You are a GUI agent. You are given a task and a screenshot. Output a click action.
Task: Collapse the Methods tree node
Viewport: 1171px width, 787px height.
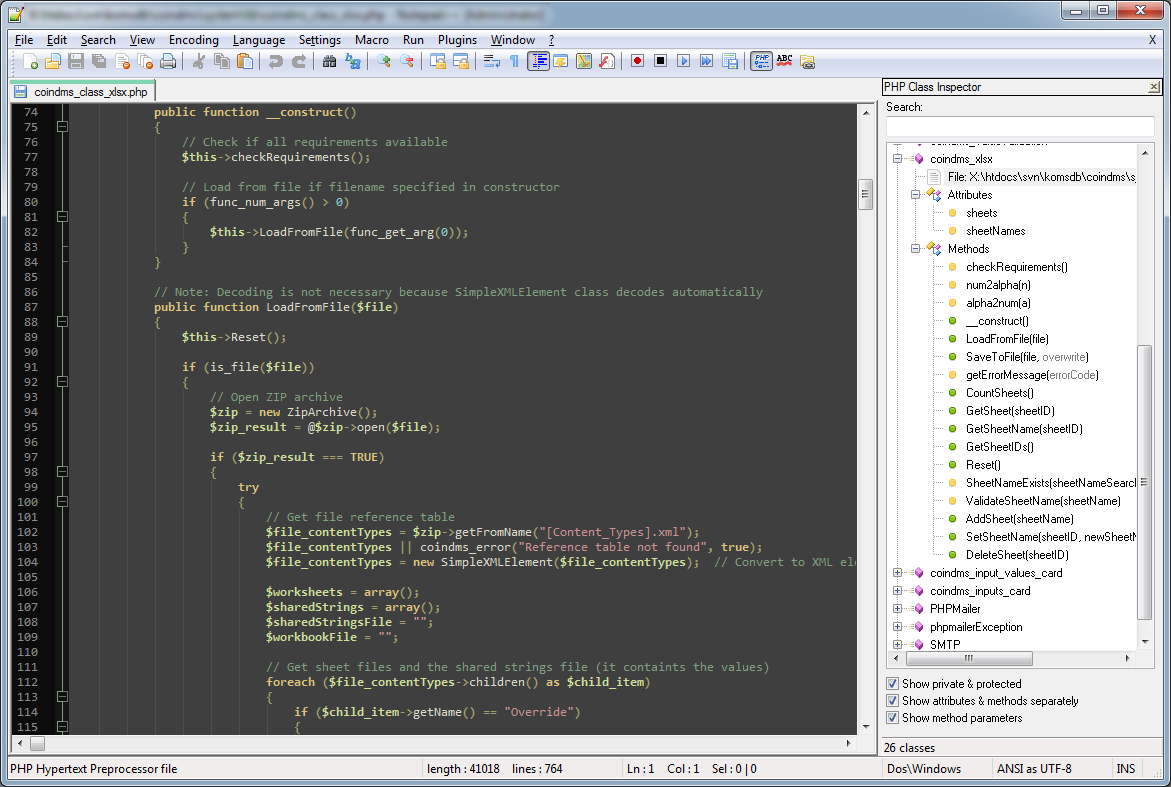[916, 249]
